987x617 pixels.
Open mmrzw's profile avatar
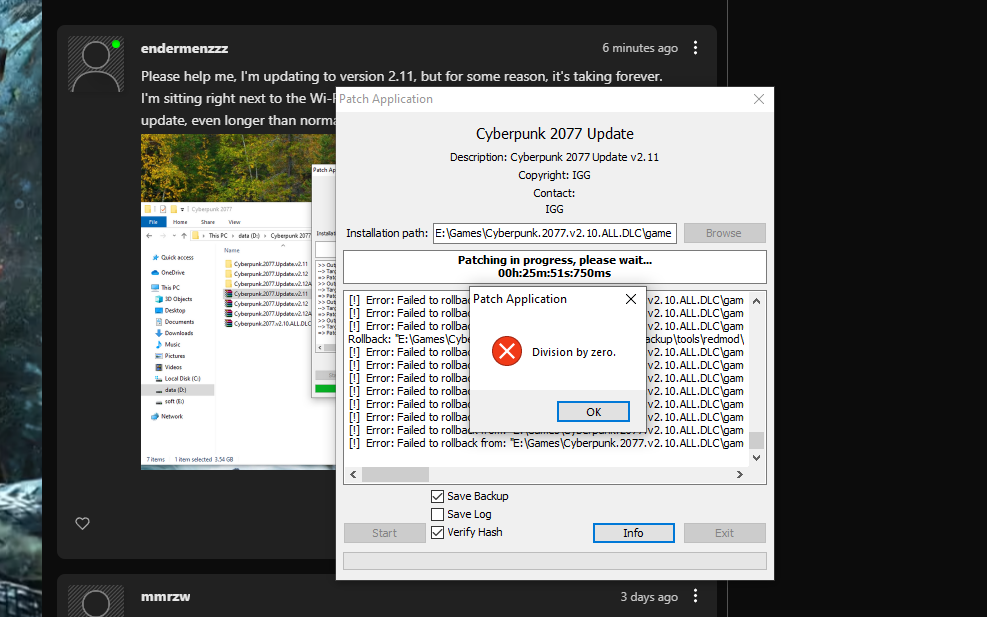point(96,601)
